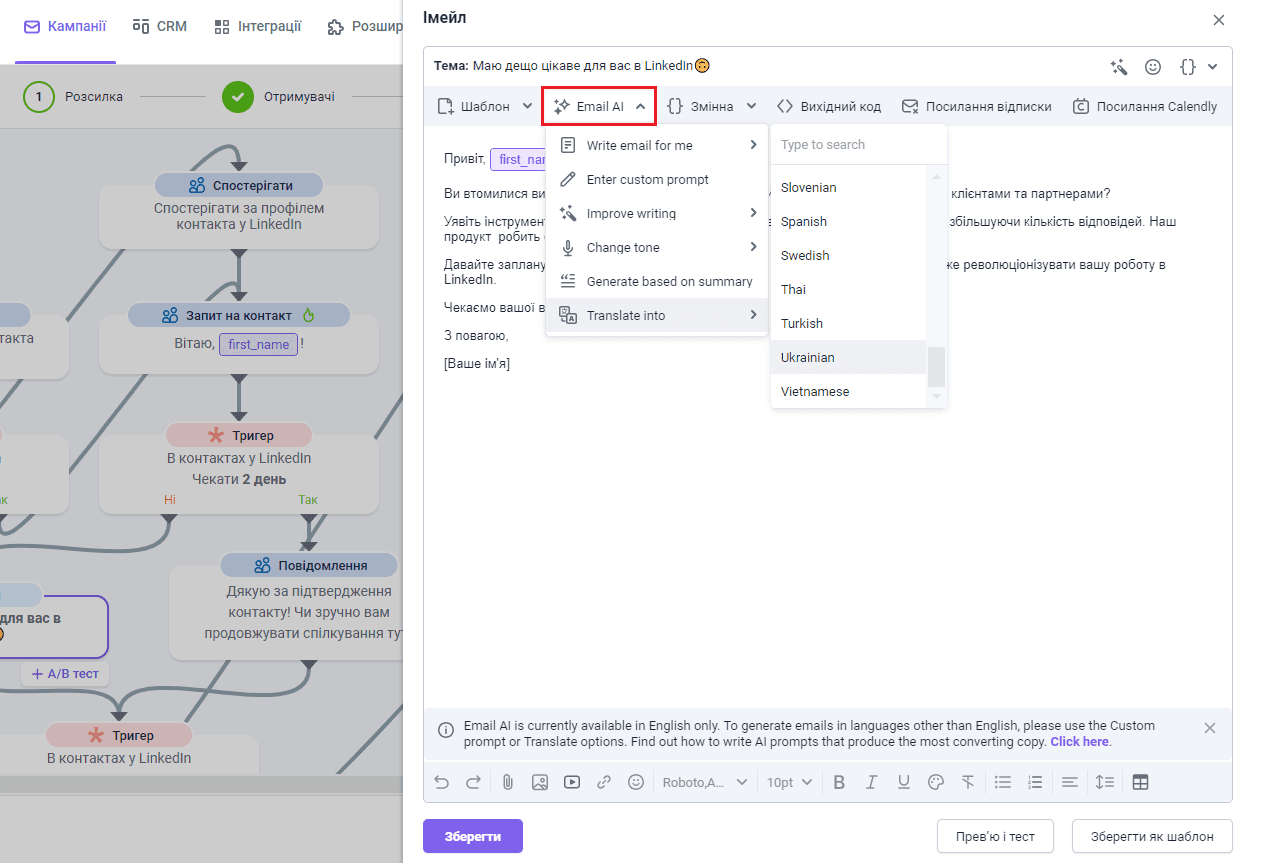Insert a table into the email
This screenshot has height=863, width=1261.
1140,782
